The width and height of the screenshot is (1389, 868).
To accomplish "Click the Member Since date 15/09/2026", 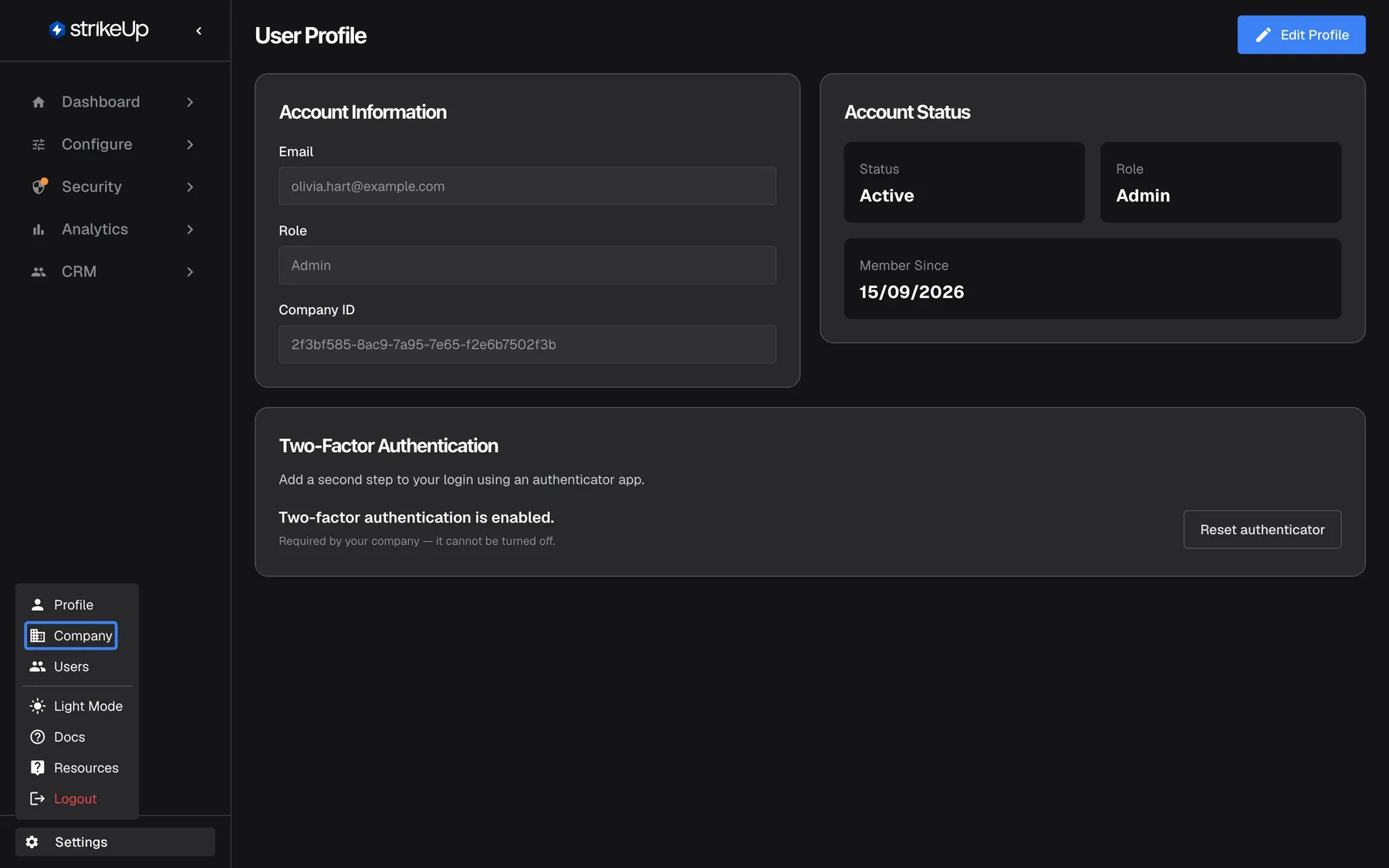I will pos(911,292).
